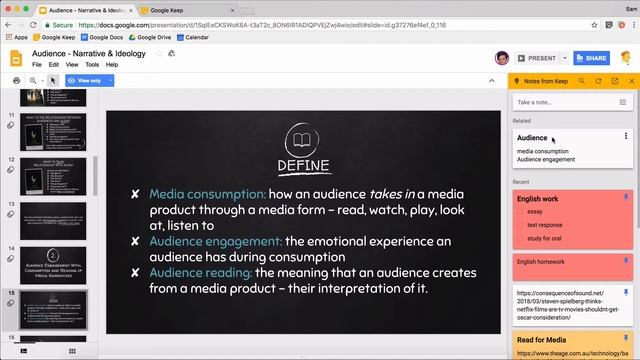Viewport: 640px width, 360px height.
Task: Toggle pin on English homework note
Action: click(626, 260)
